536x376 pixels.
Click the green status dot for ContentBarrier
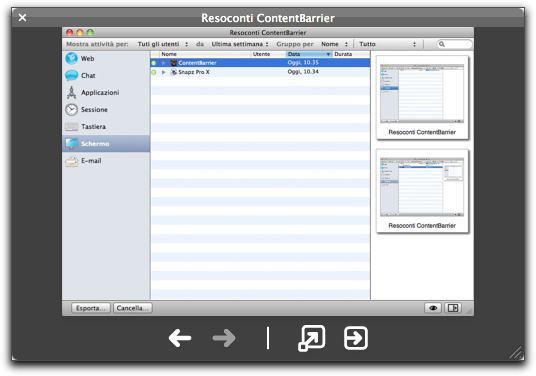[x=154, y=63]
